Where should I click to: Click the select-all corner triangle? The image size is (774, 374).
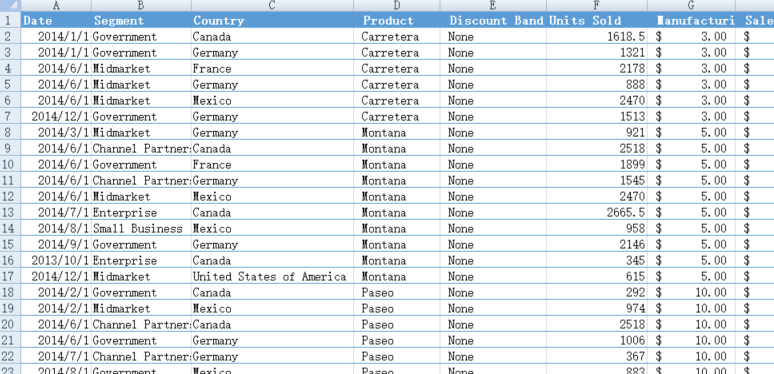click(10, 5)
